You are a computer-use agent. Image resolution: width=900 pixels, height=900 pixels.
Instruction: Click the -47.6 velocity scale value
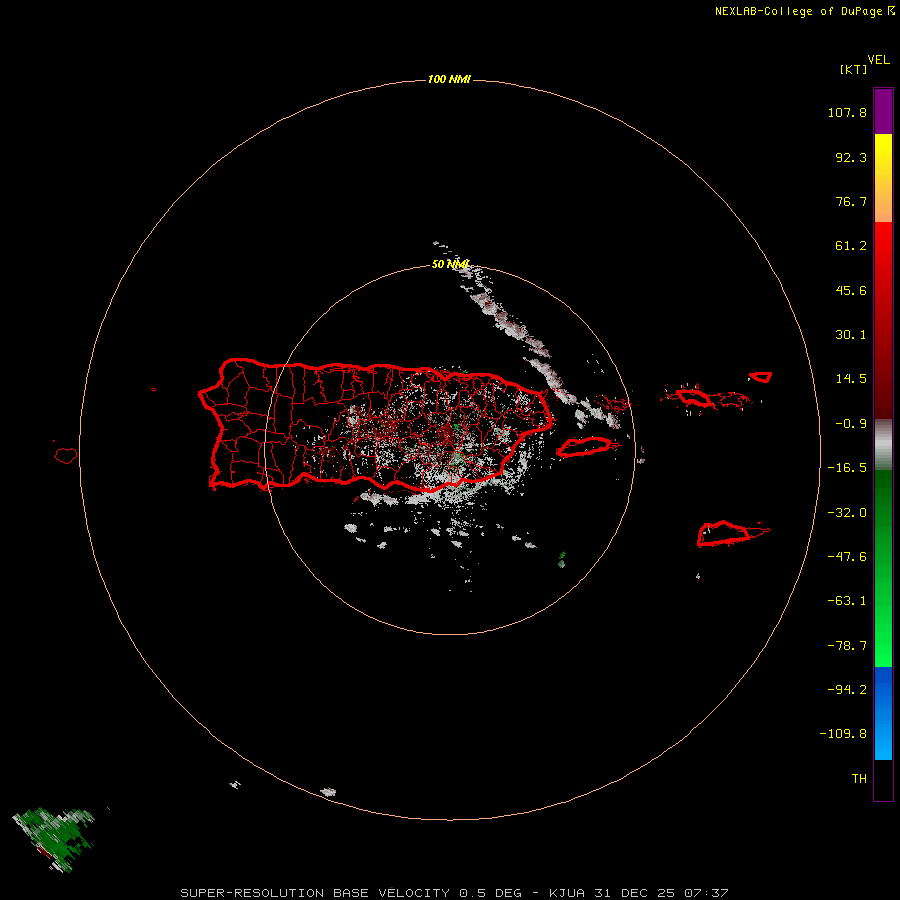[x=847, y=557]
